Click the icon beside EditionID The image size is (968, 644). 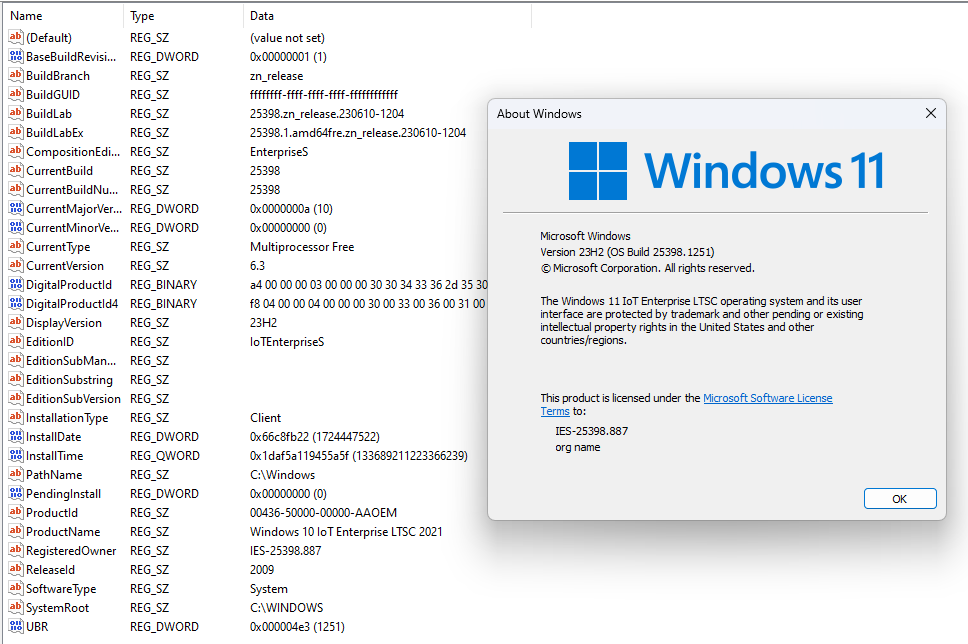(x=15, y=341)
